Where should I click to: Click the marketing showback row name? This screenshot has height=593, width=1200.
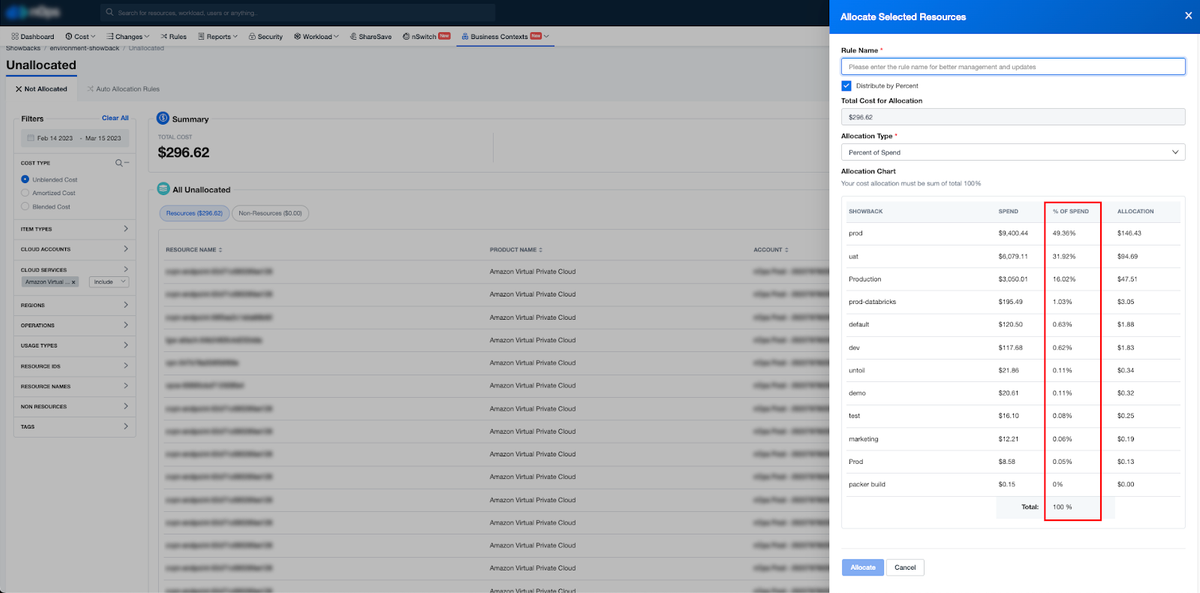[x=863, y=439]
